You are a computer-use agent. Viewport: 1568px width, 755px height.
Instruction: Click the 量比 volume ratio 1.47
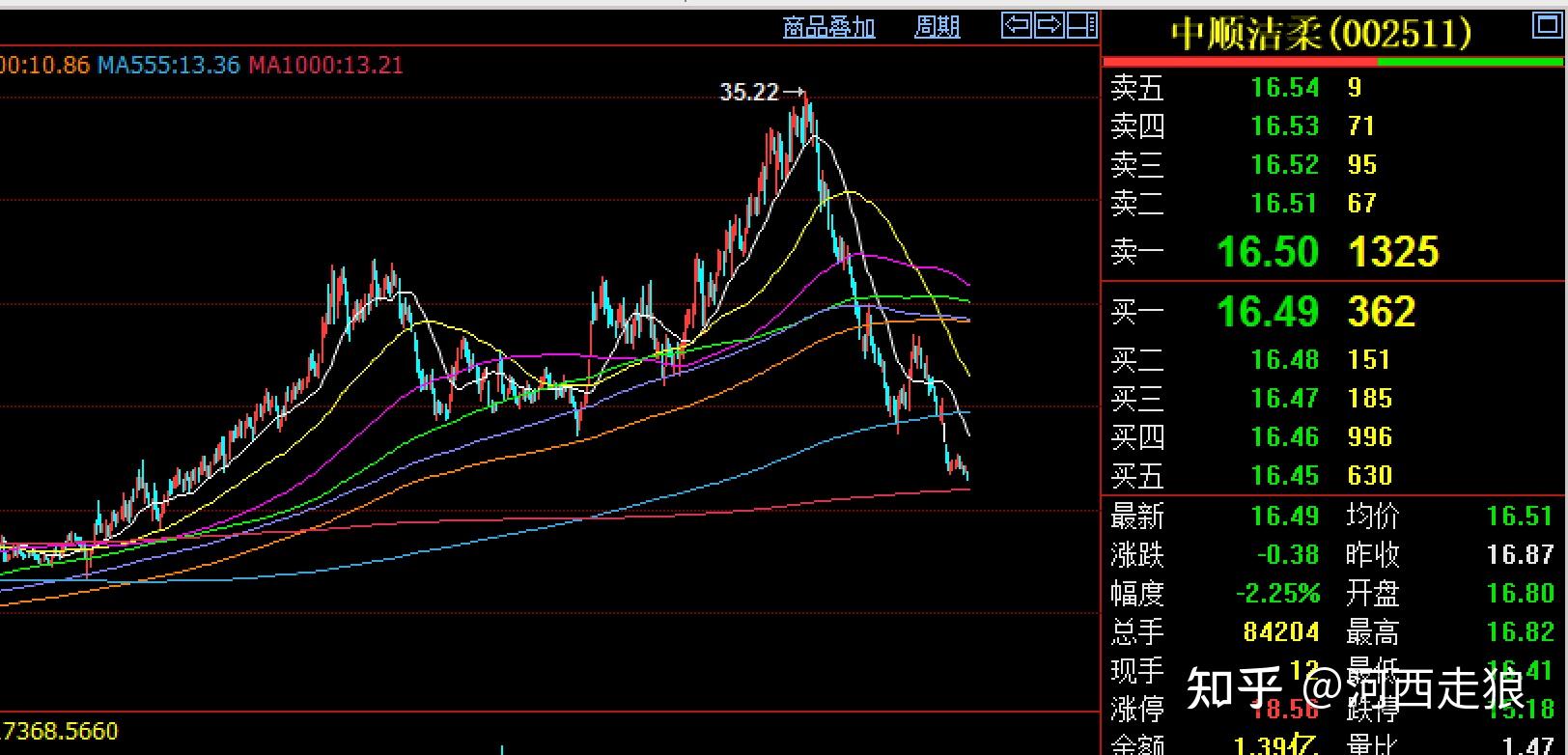(1529, 743)
